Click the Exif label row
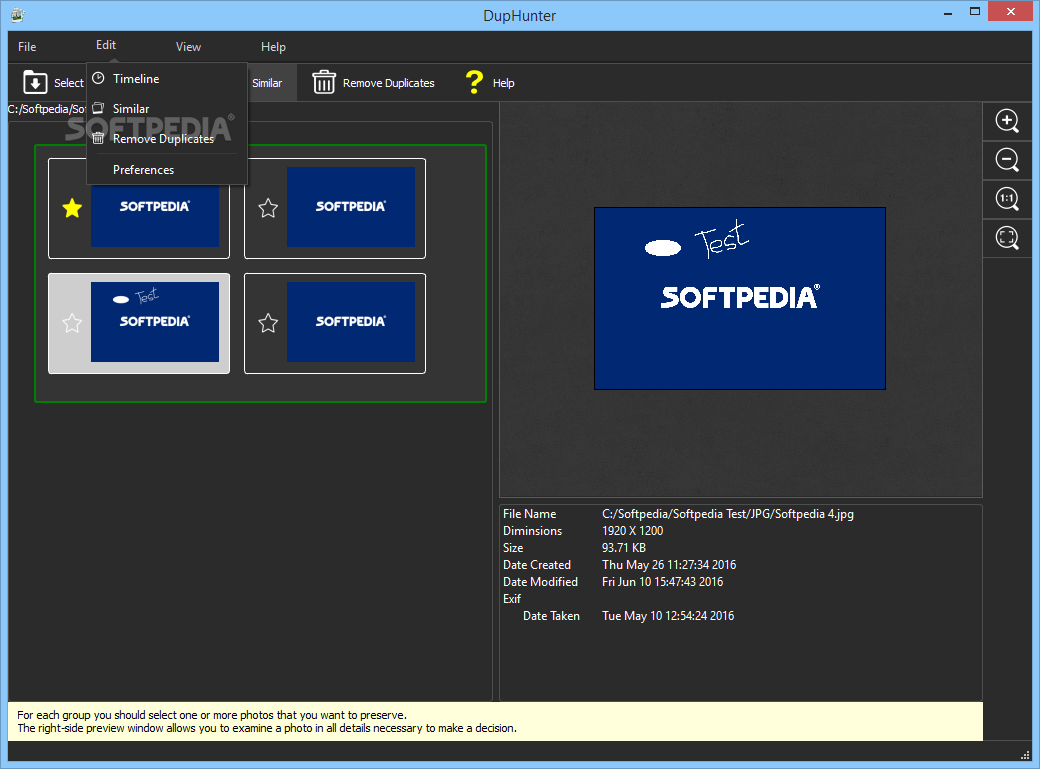 coord(512,598)
